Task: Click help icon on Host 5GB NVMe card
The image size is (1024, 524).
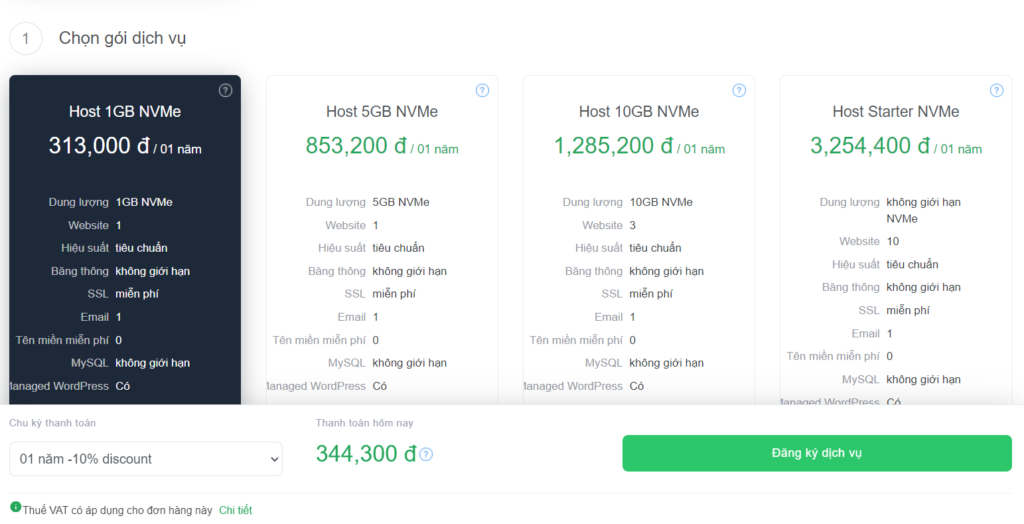Action: [482, 90]
